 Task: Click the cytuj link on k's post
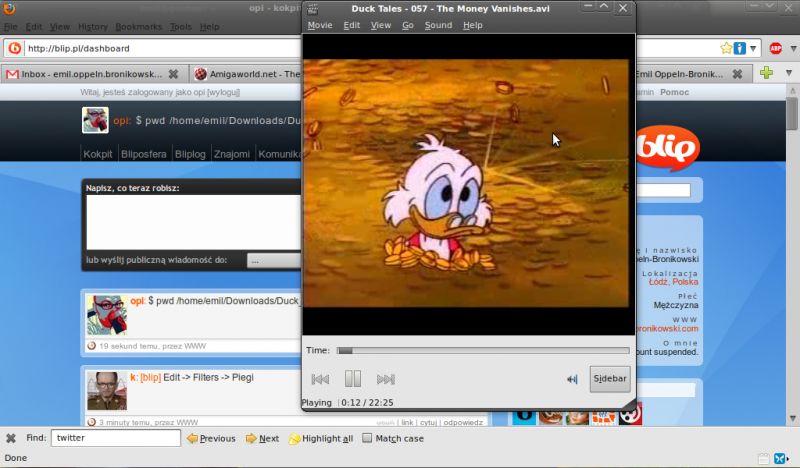[x=428, y=423]
